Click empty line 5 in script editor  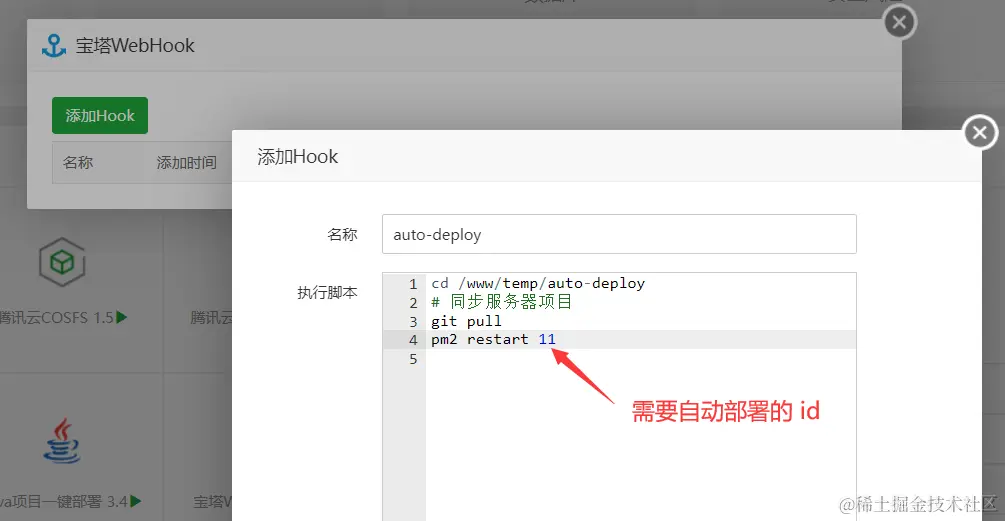(641, 359)
